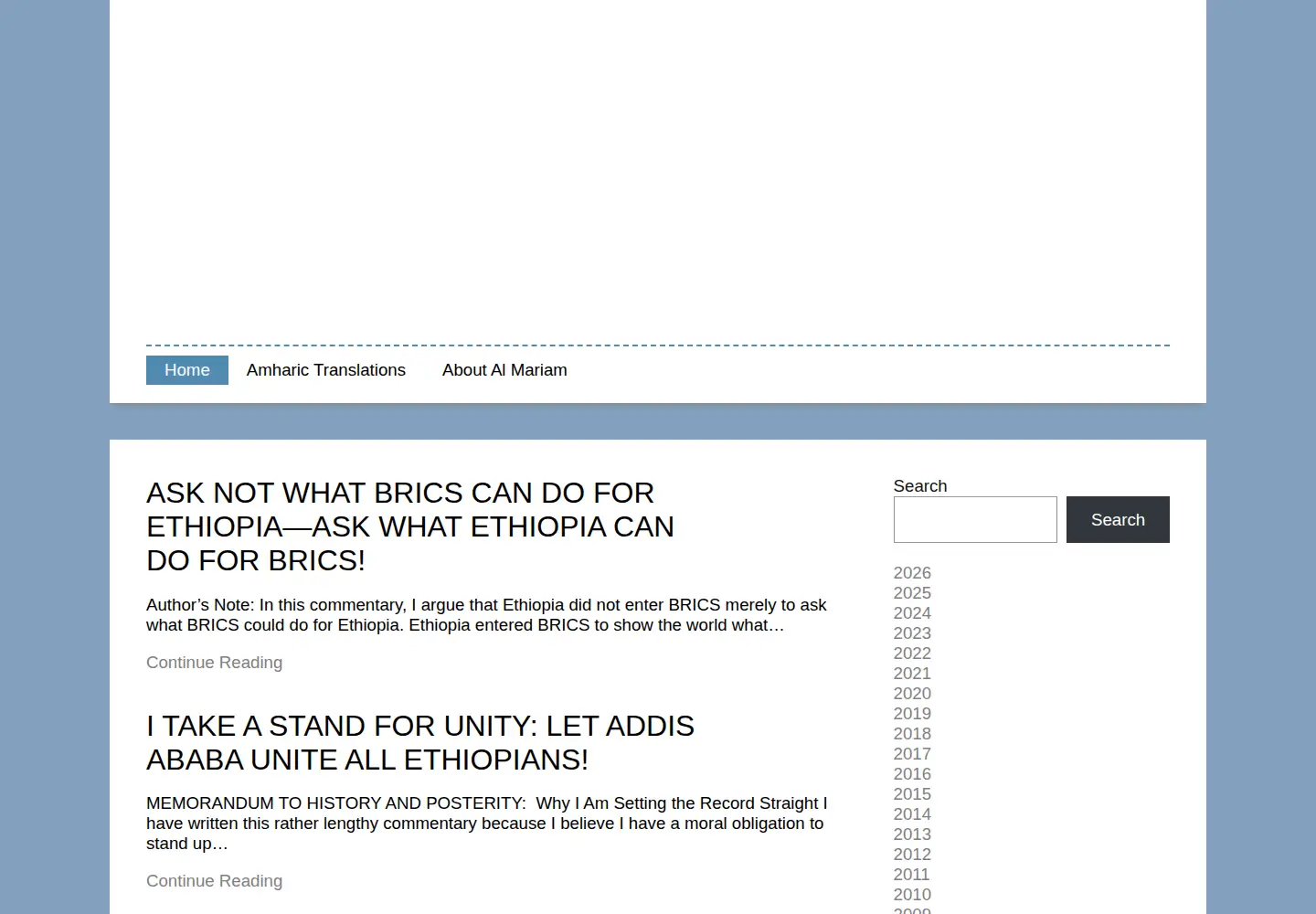The width and height of the screenshot is (1316, 914).
Task: Open the 2026 archive
Action: point(912,573)
